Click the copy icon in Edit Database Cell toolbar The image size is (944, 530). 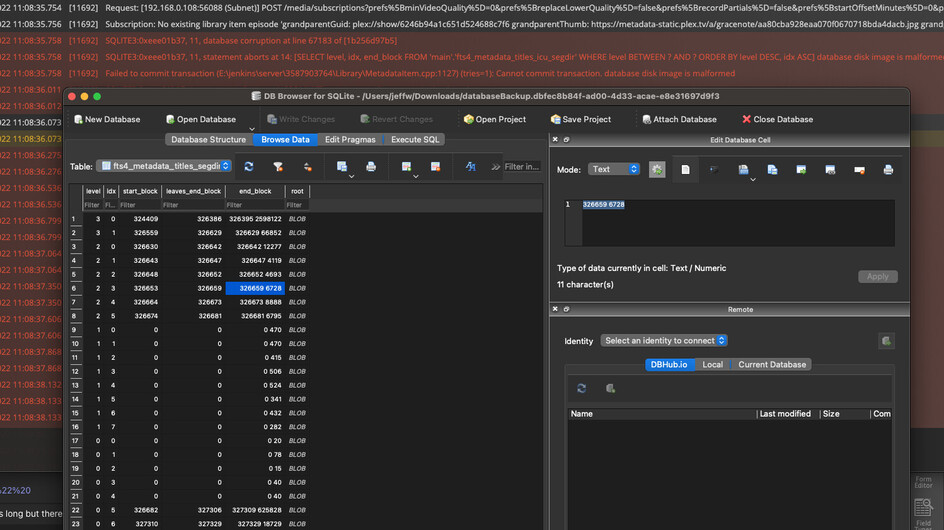[x=772, y=170]
